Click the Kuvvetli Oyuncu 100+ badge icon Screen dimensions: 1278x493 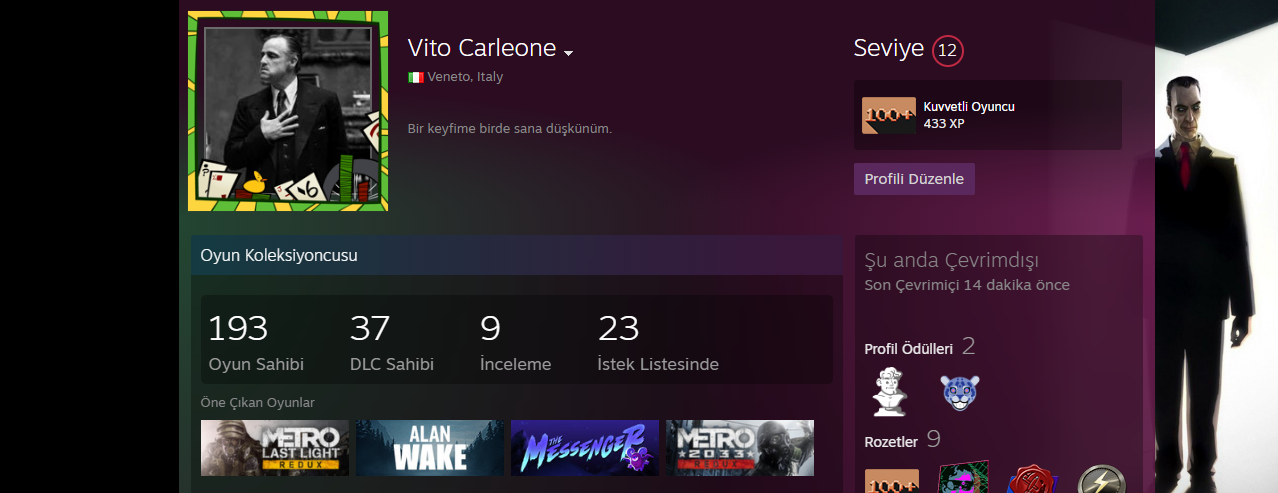[x=889, y=115]
